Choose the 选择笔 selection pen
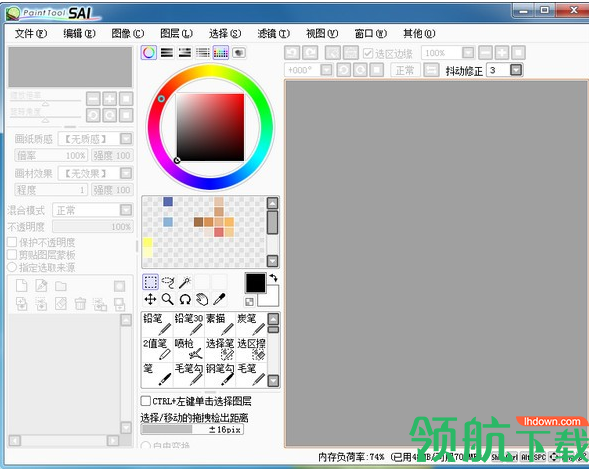This screenshot has width=589, height=469. coord(220,350)
